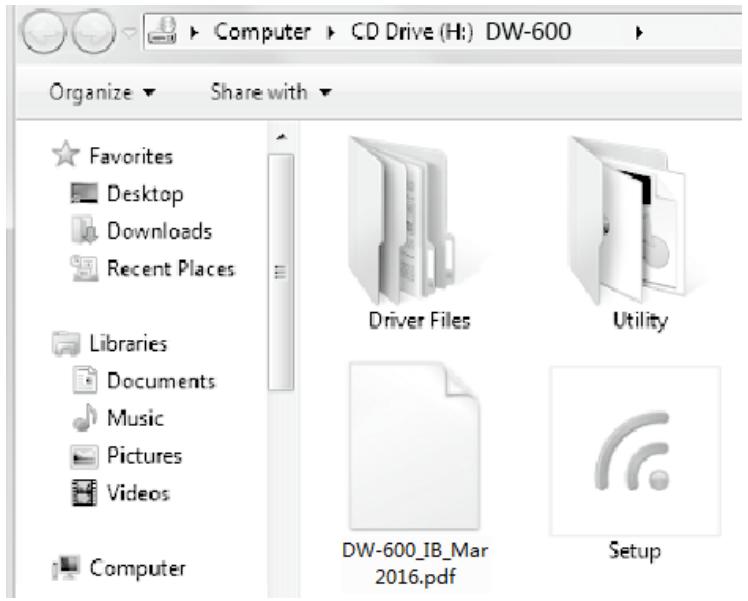This screenshot has width=748, height=601.
Task: Select Favorites in navigation pane
Action: [x=131, y=156]
